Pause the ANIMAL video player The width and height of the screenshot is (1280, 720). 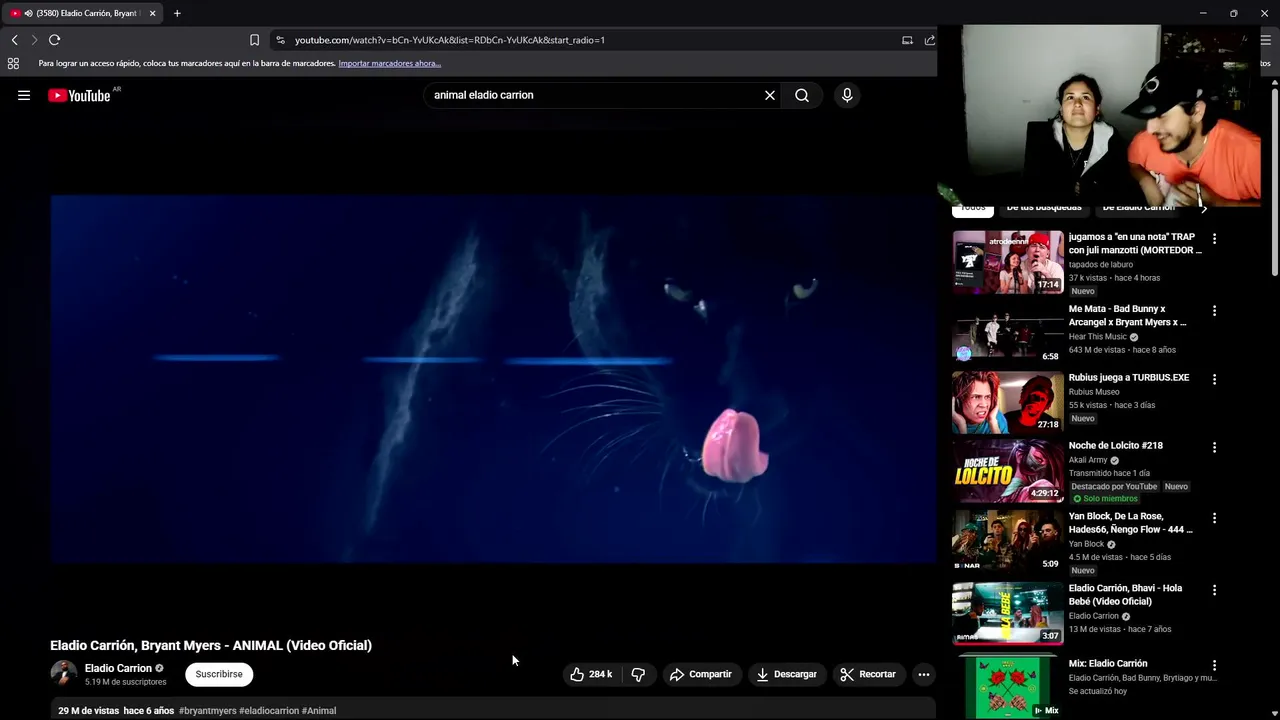[493, 378]
